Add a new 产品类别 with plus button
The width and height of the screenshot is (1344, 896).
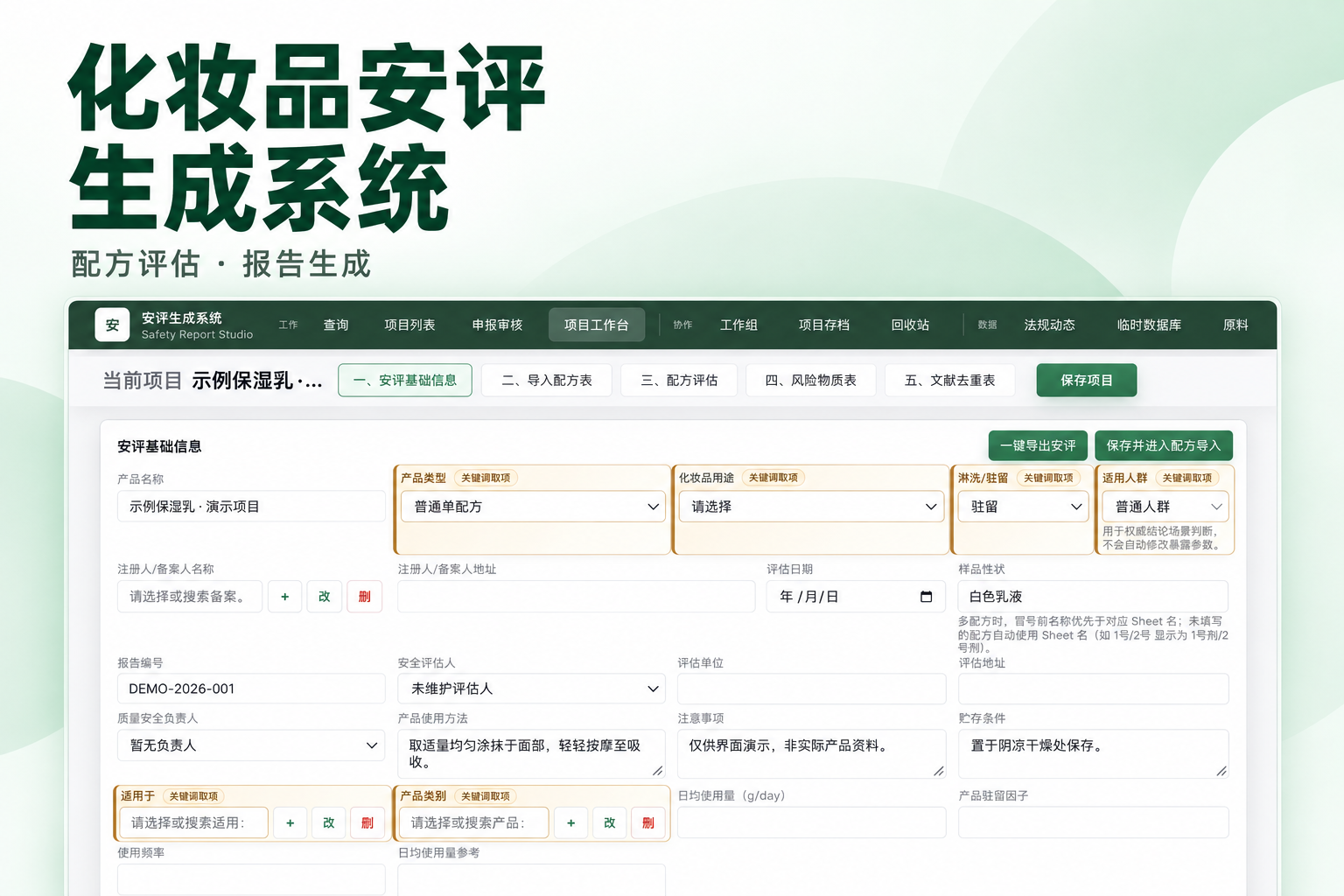click(570, 822)
